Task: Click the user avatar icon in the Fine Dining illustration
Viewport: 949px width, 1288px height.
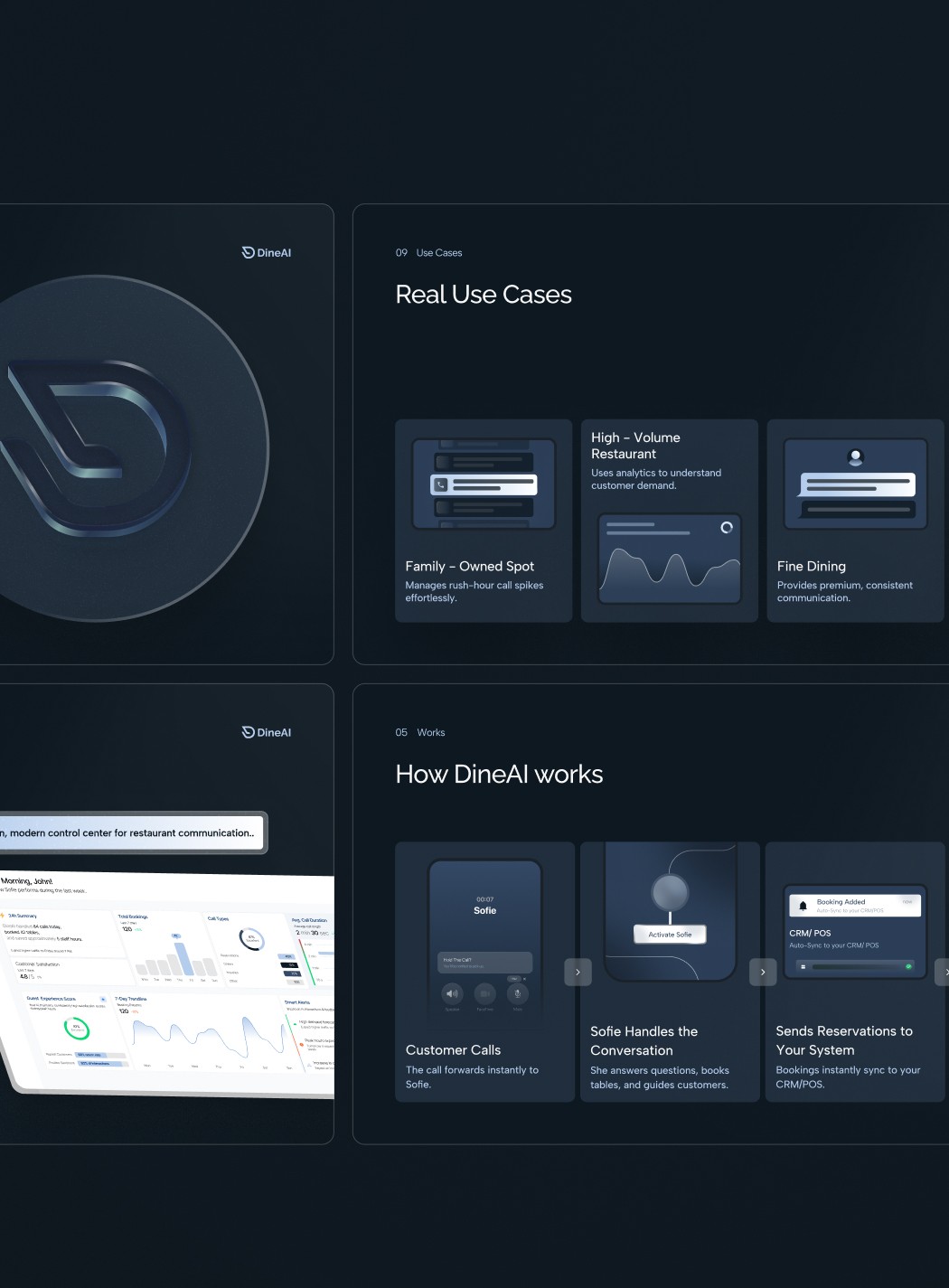Action: point(855,457)
